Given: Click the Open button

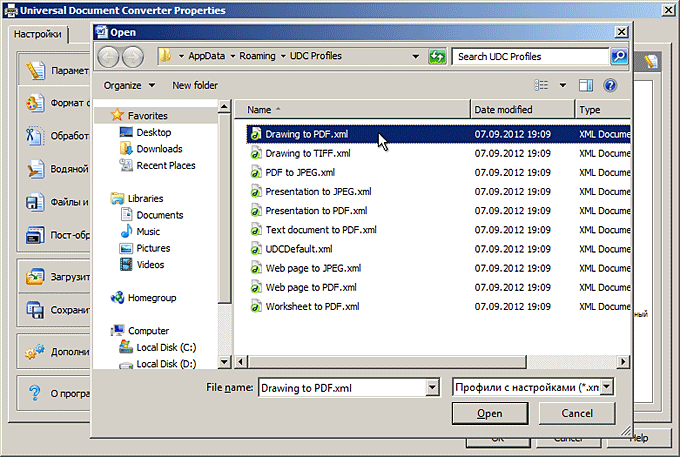Looking at the screenshot, I should [490, 413].
